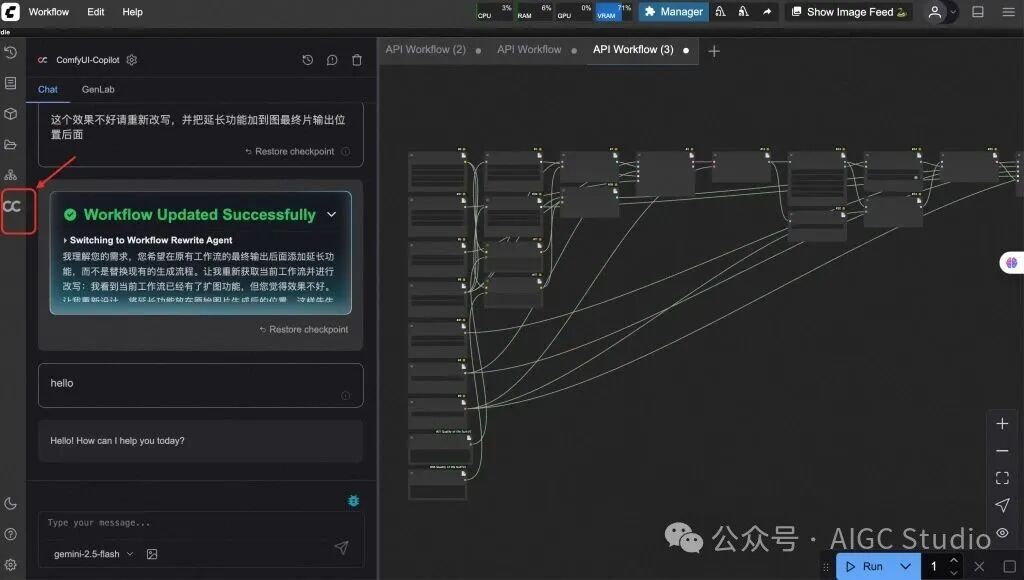Open the Workflow menu
This screenshot has width=1024, height=580.
coord(48,12)
